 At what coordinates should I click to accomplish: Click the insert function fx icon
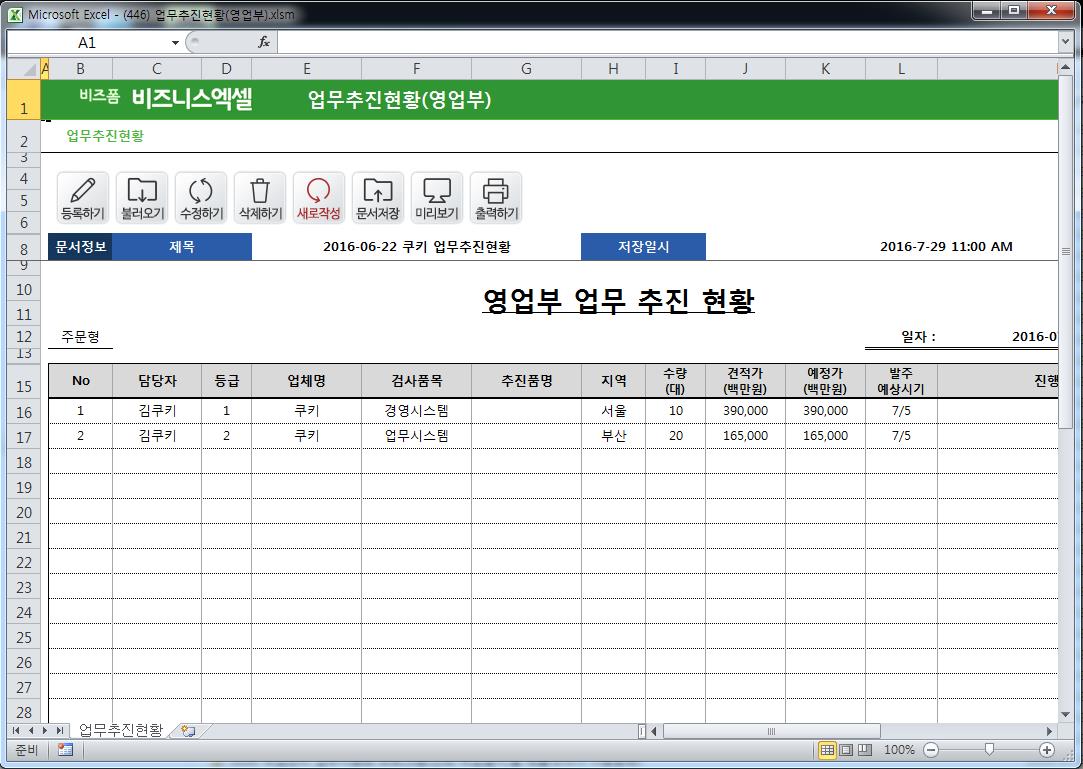click(264, 43)
